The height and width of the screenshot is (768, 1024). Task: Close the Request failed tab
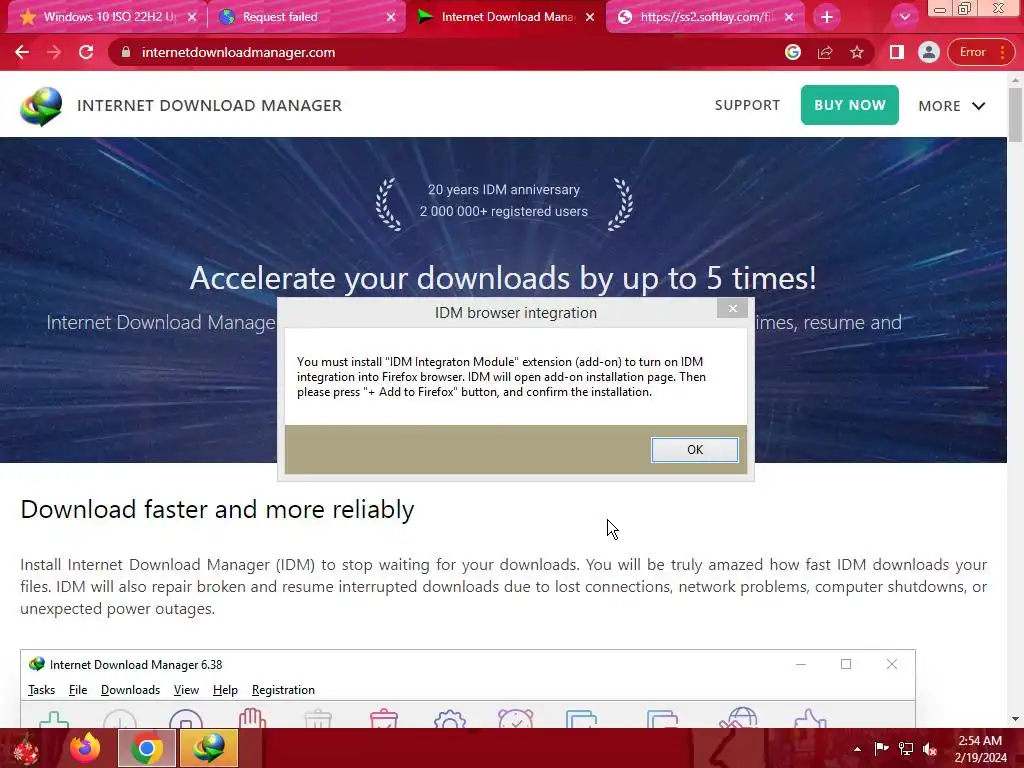tap(391, 17)
